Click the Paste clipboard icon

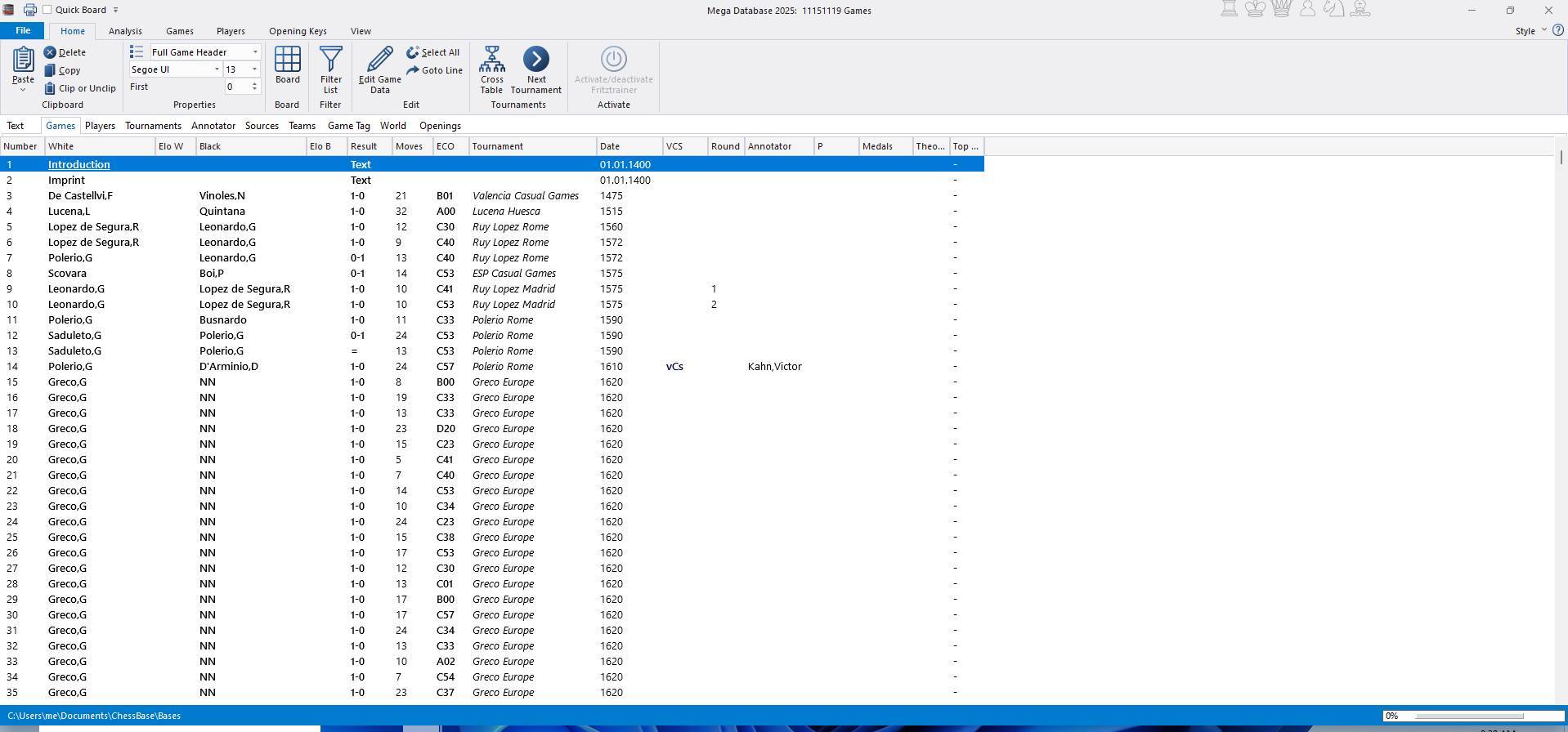tap(23, 60)
